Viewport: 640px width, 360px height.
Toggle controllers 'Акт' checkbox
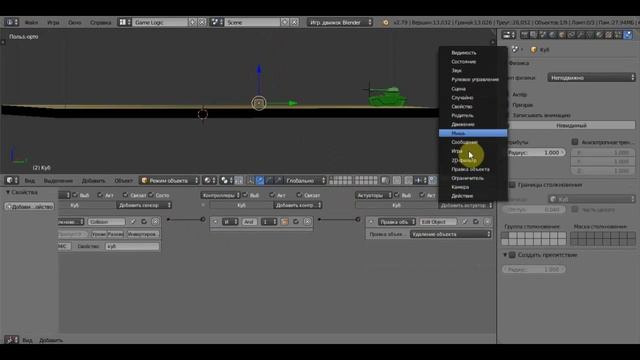tap(272, 196)
